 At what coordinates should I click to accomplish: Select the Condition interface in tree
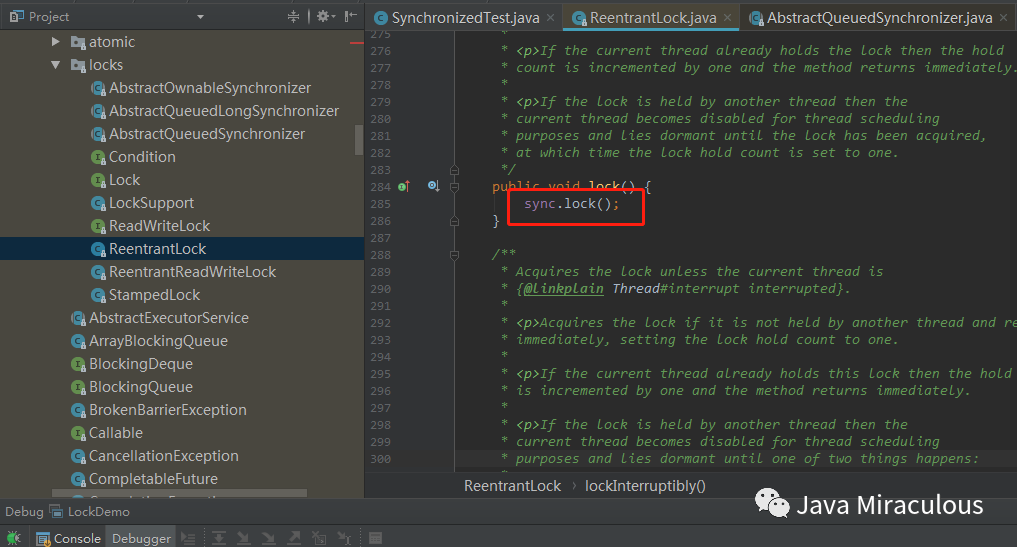tap(134, 157)
